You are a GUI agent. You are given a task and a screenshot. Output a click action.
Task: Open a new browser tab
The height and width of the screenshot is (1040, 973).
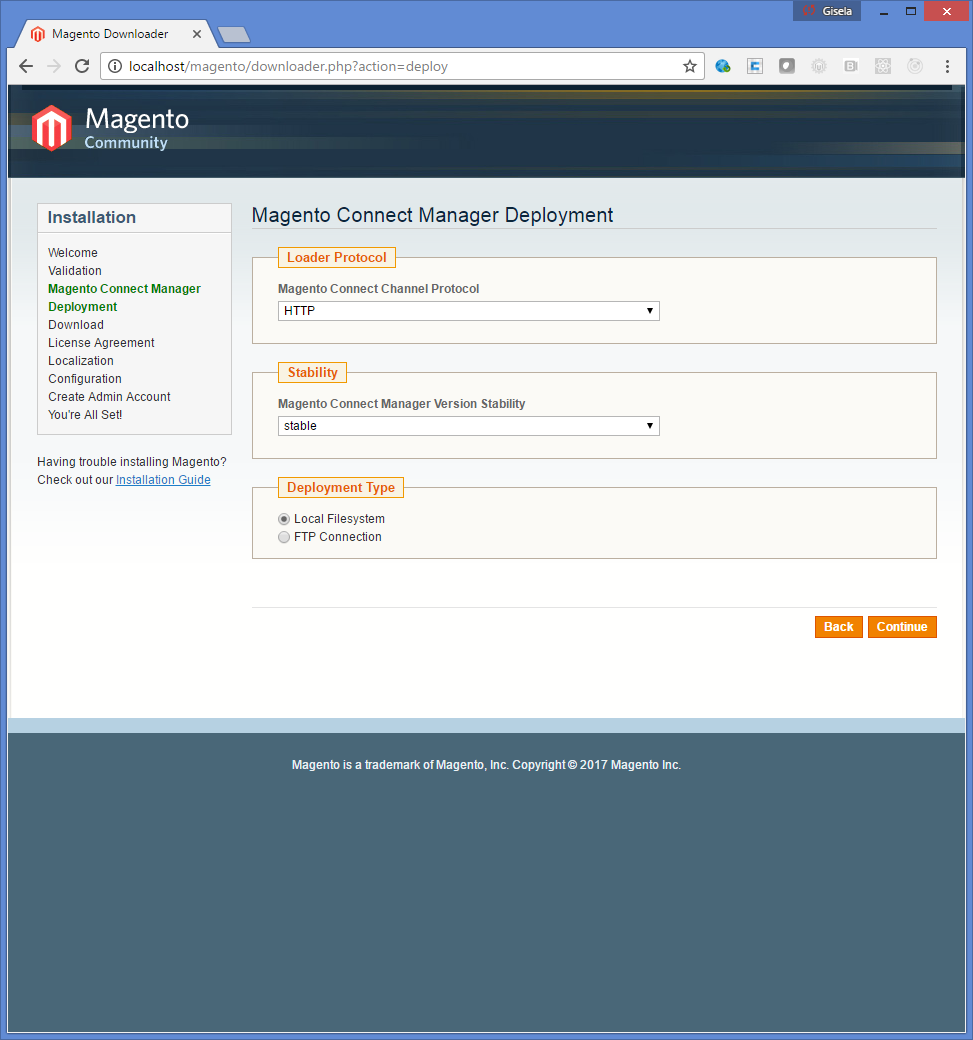click(234, 35)
